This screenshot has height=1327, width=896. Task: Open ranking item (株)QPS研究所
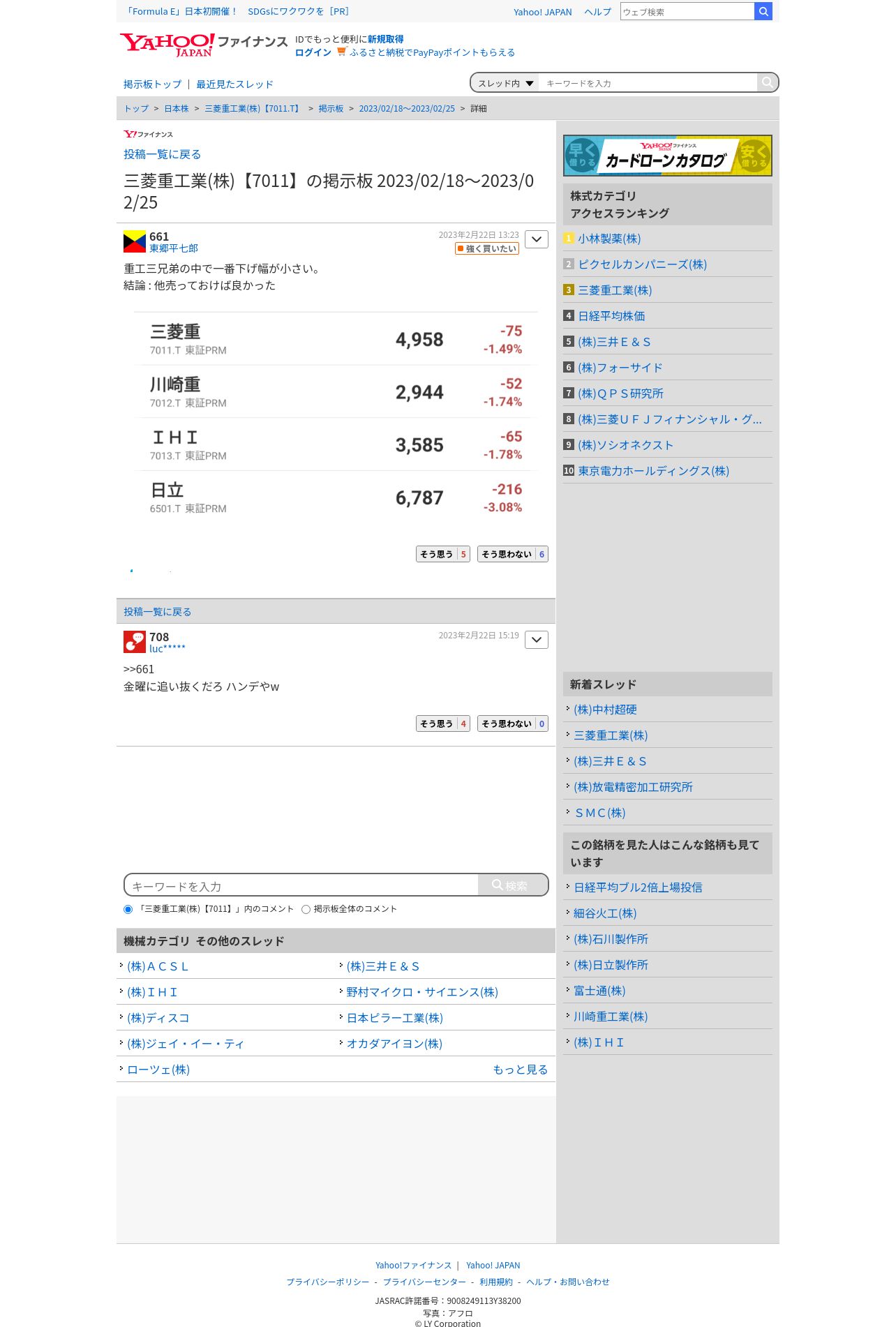coord(621,393)
